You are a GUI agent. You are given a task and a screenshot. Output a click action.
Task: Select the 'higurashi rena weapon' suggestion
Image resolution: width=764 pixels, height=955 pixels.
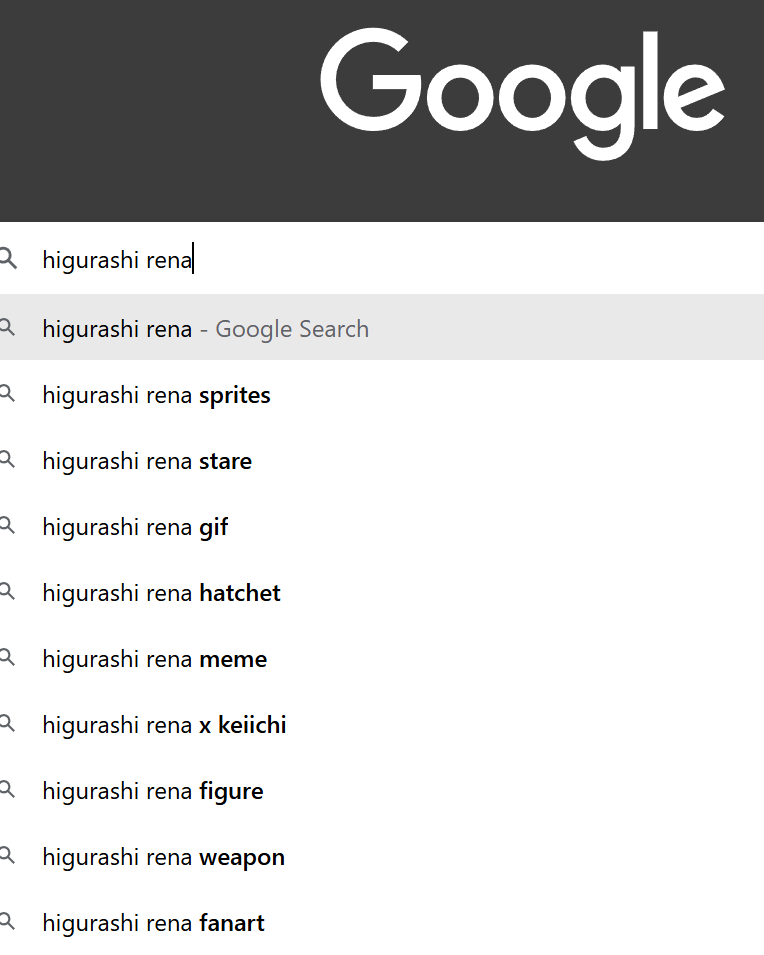[382, 857]
